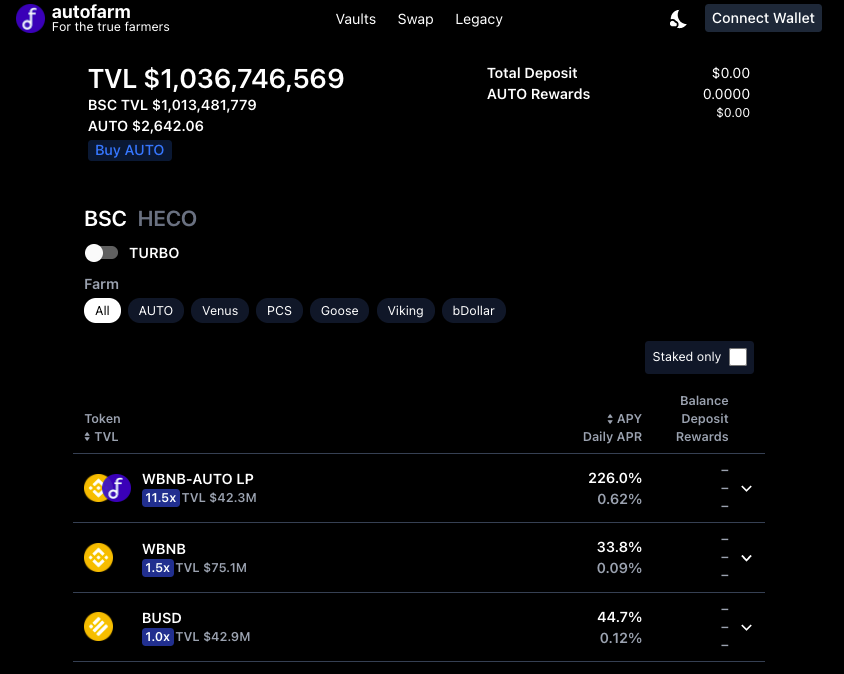844x674 pixels.
Task: Filter farms by Viking
Action: [x=405, y=311]
